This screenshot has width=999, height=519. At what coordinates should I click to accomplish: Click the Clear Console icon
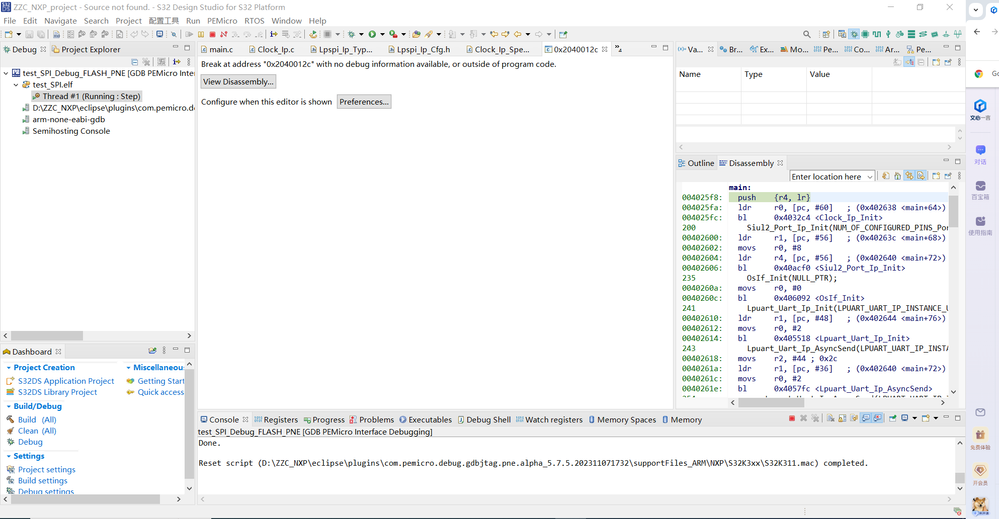click(x=831, y=418)
